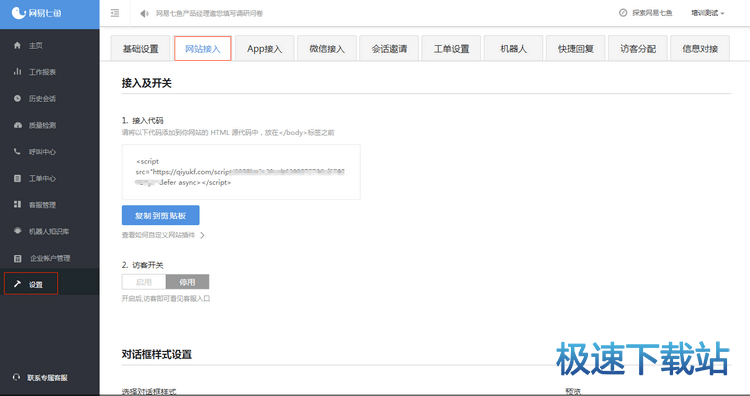Click the 网易七鱼 logo
The height and width of the screenshot is (396, 750).
(36, 13)
